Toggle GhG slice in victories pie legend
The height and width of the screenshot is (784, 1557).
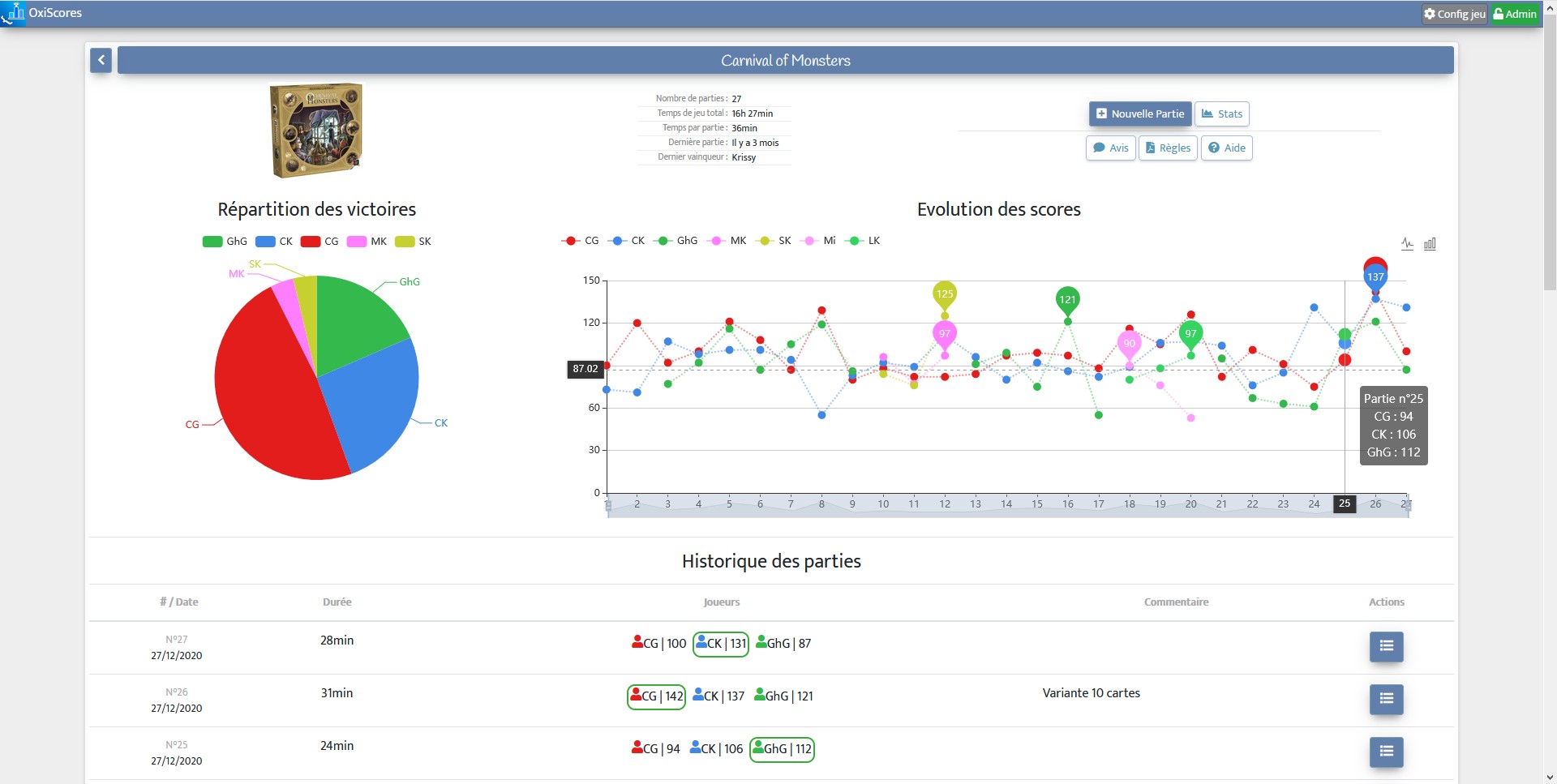tap(225, 242)
